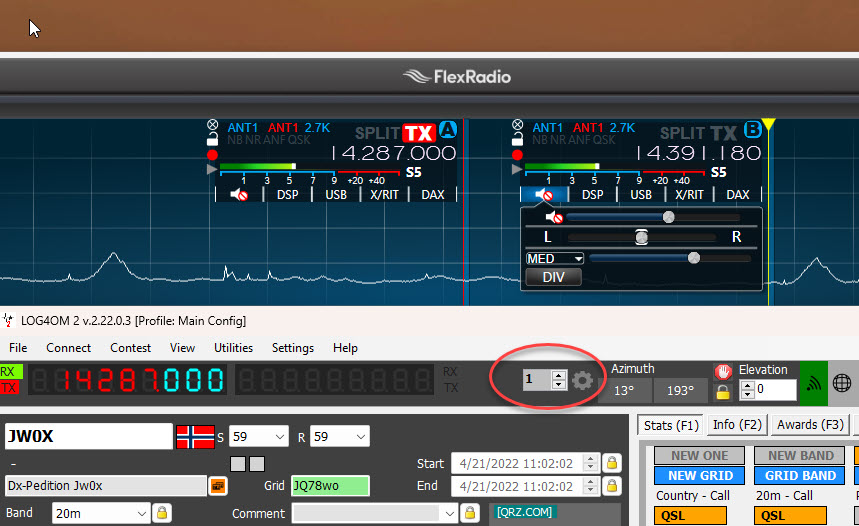Click slice B frequency 14.391.180
Image resolution: width=859 pixels, height=526 pixels.
point(698,153)
